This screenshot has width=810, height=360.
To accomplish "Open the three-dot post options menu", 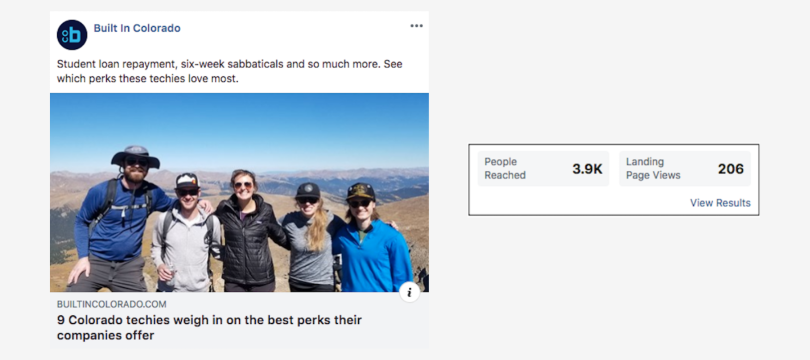I will pyautogui.click(x=416, y=26).
